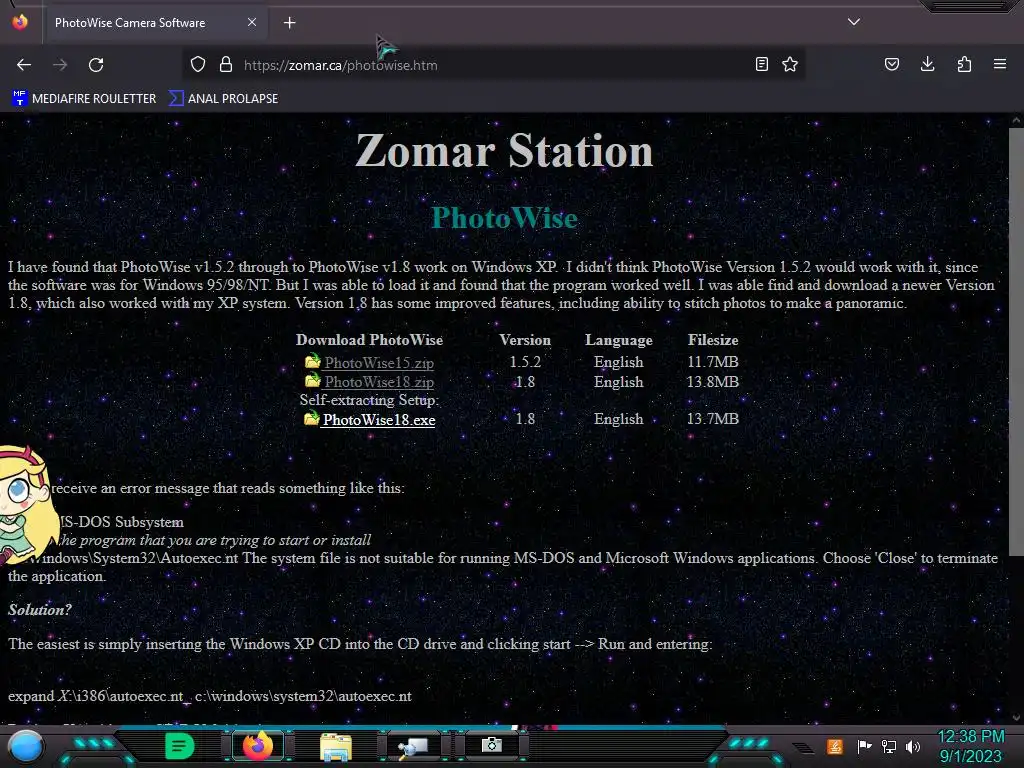Click the green PhotoWise heading
The height and width of the screenshot is (768, 1024).
tap(504, 217)
